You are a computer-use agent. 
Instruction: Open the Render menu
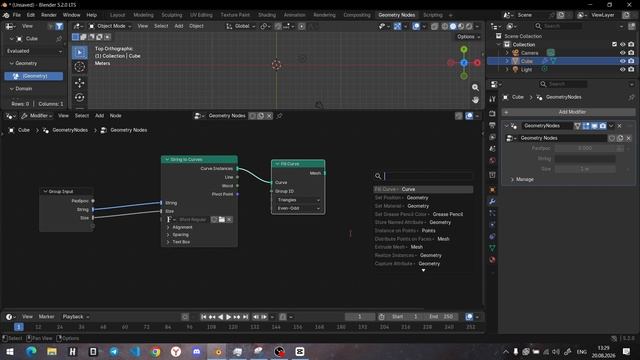(49, 15)
